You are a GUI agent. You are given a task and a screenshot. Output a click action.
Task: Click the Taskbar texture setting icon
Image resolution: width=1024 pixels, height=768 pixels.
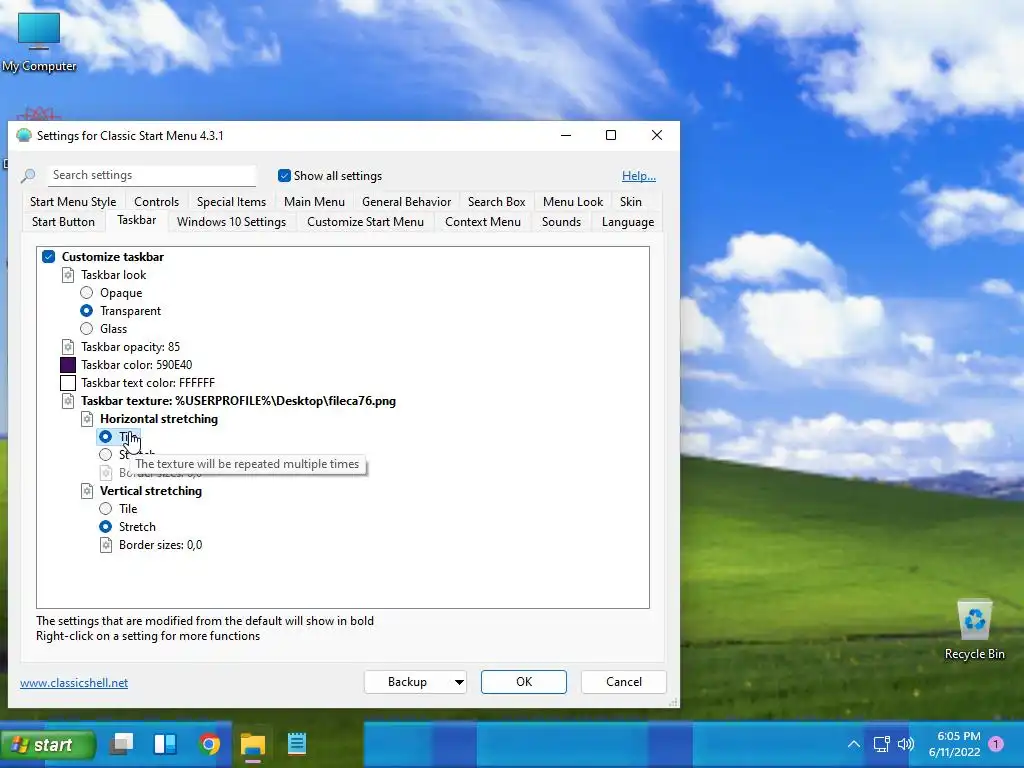coord(68,401)
